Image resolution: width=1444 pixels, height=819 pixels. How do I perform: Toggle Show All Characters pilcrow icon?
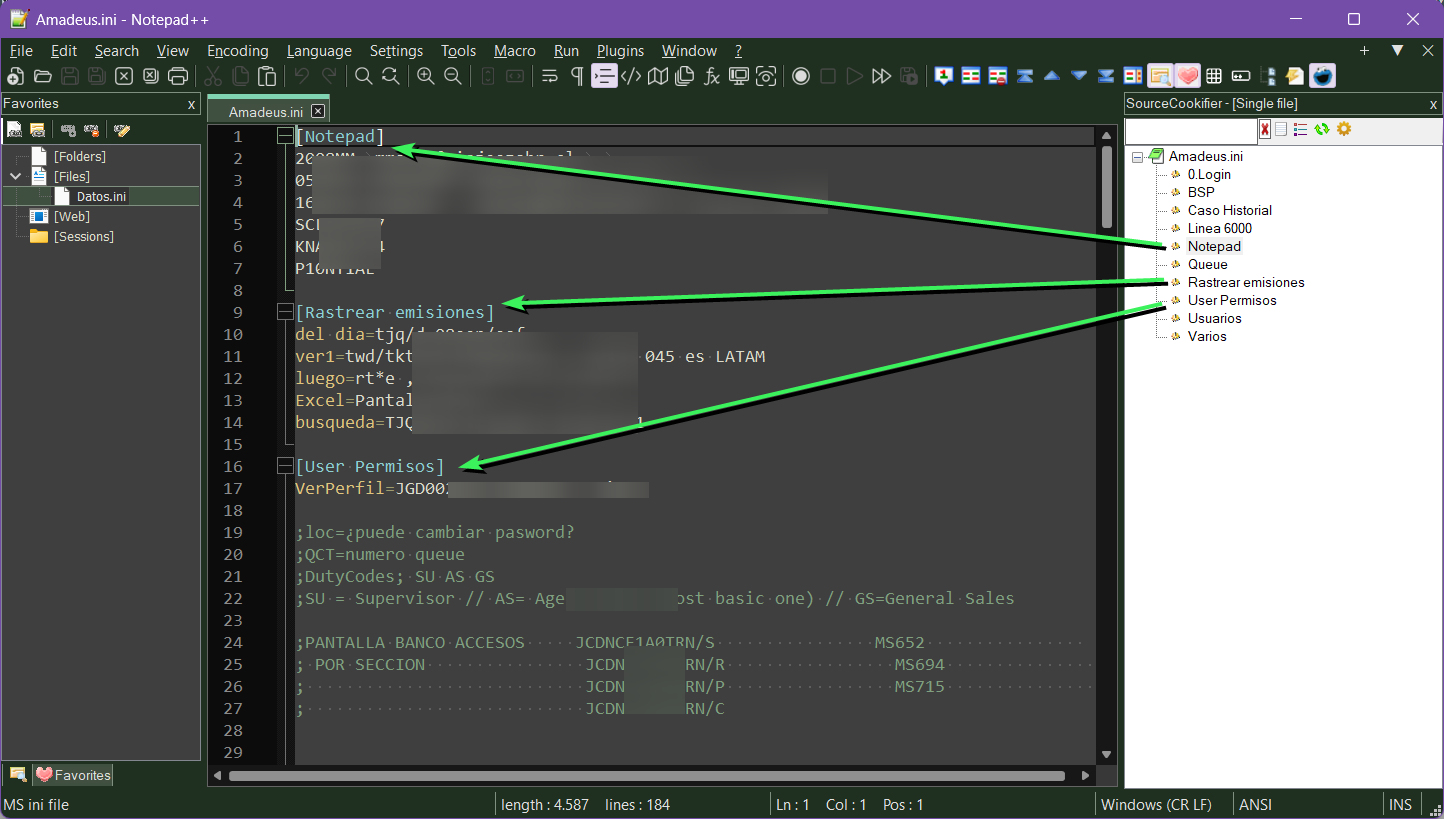(577, 76)
